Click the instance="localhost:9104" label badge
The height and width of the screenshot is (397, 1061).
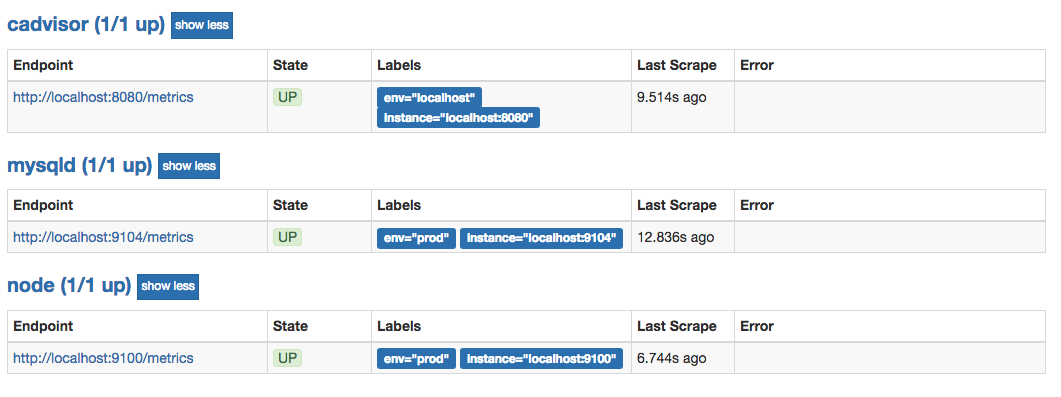(541, 238)
